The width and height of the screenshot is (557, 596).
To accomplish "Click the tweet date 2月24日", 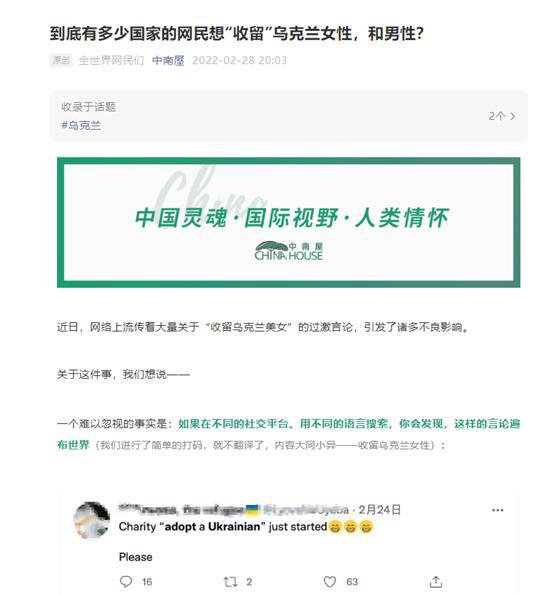I will 379,510.
